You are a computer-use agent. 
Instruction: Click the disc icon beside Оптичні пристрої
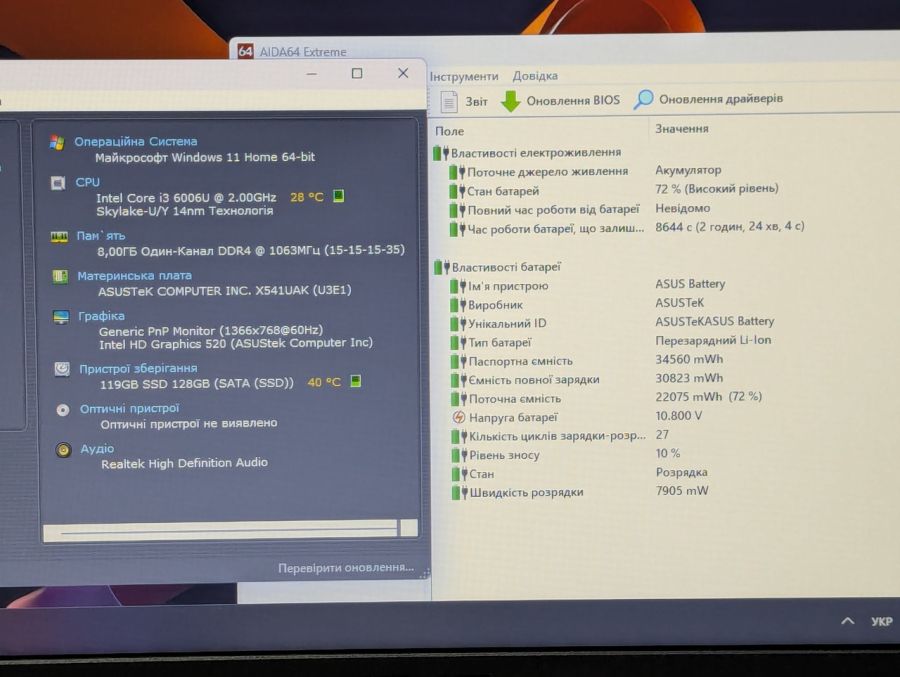[63, 410]
